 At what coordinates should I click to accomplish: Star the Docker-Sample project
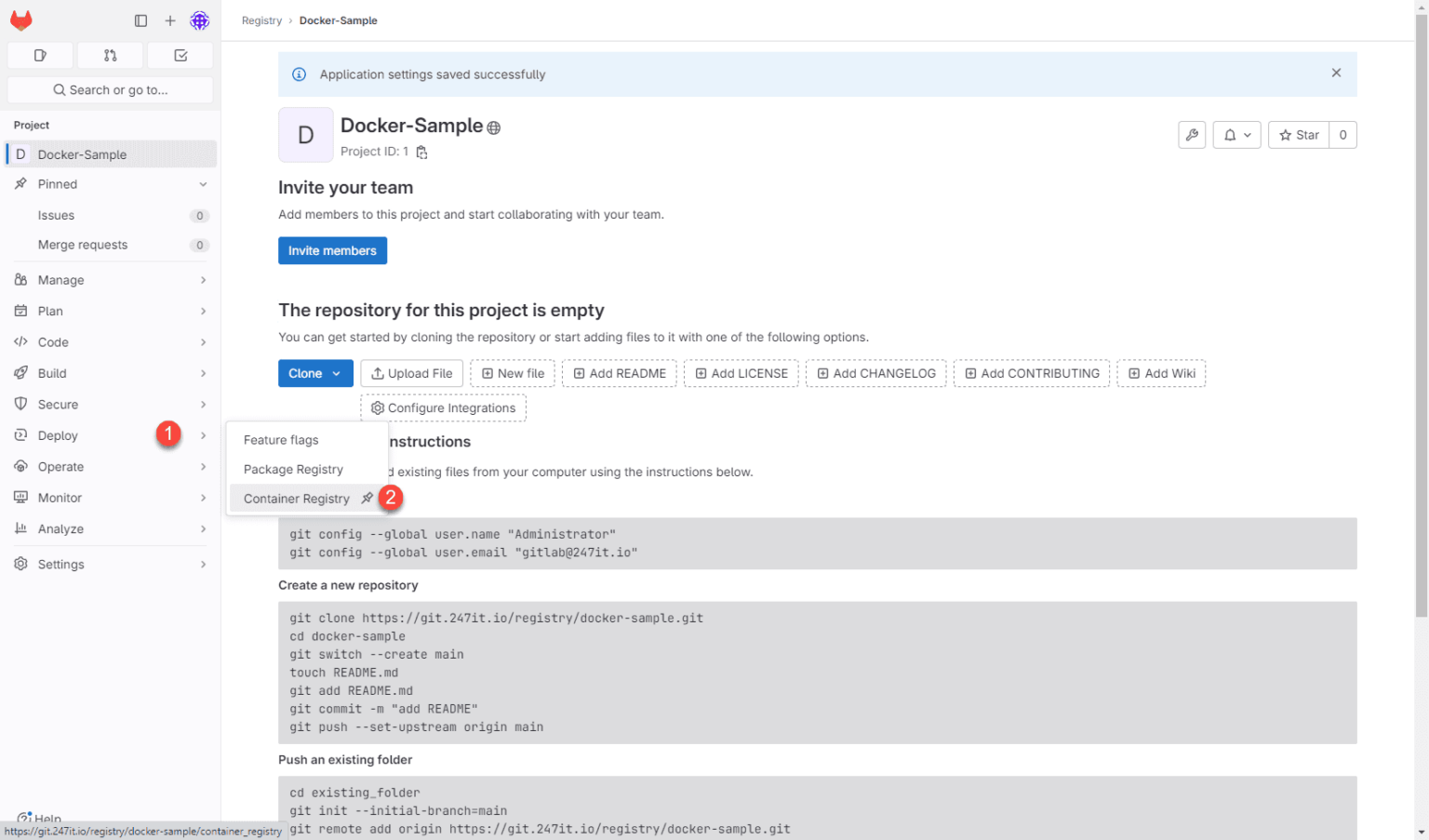coord(1299,135)
